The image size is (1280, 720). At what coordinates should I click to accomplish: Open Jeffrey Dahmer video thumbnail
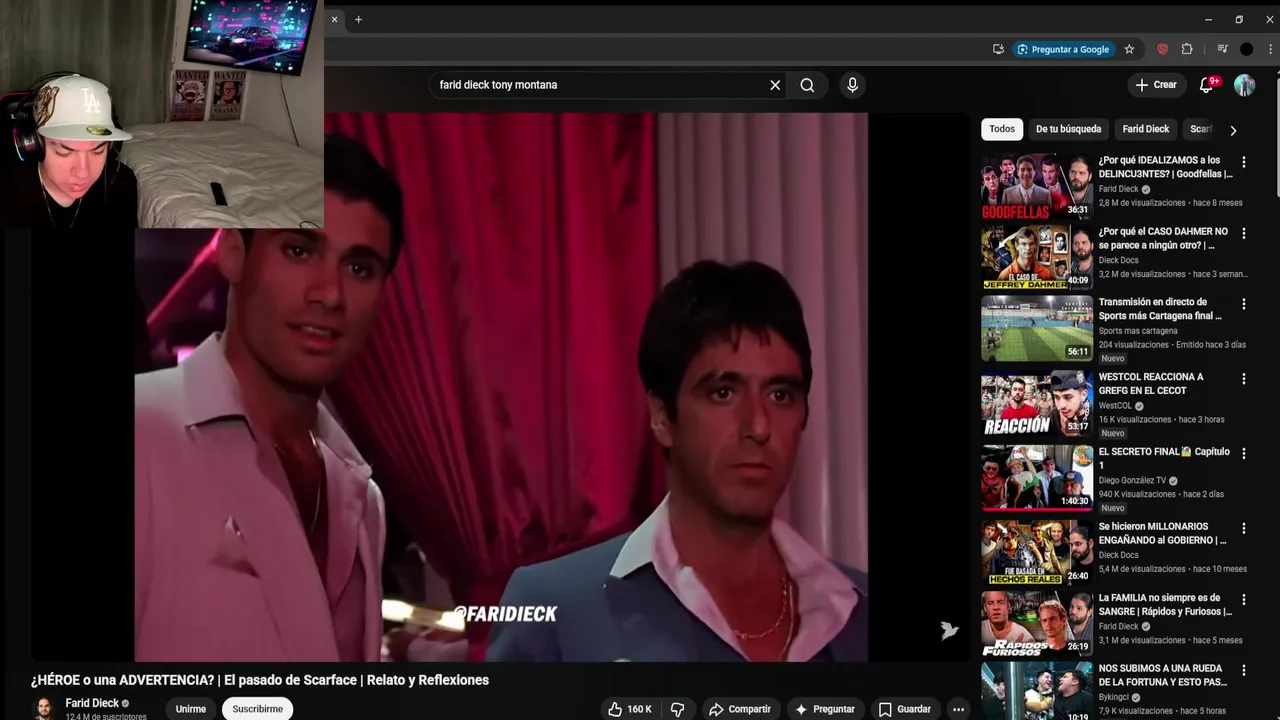tap(1037, 257)
